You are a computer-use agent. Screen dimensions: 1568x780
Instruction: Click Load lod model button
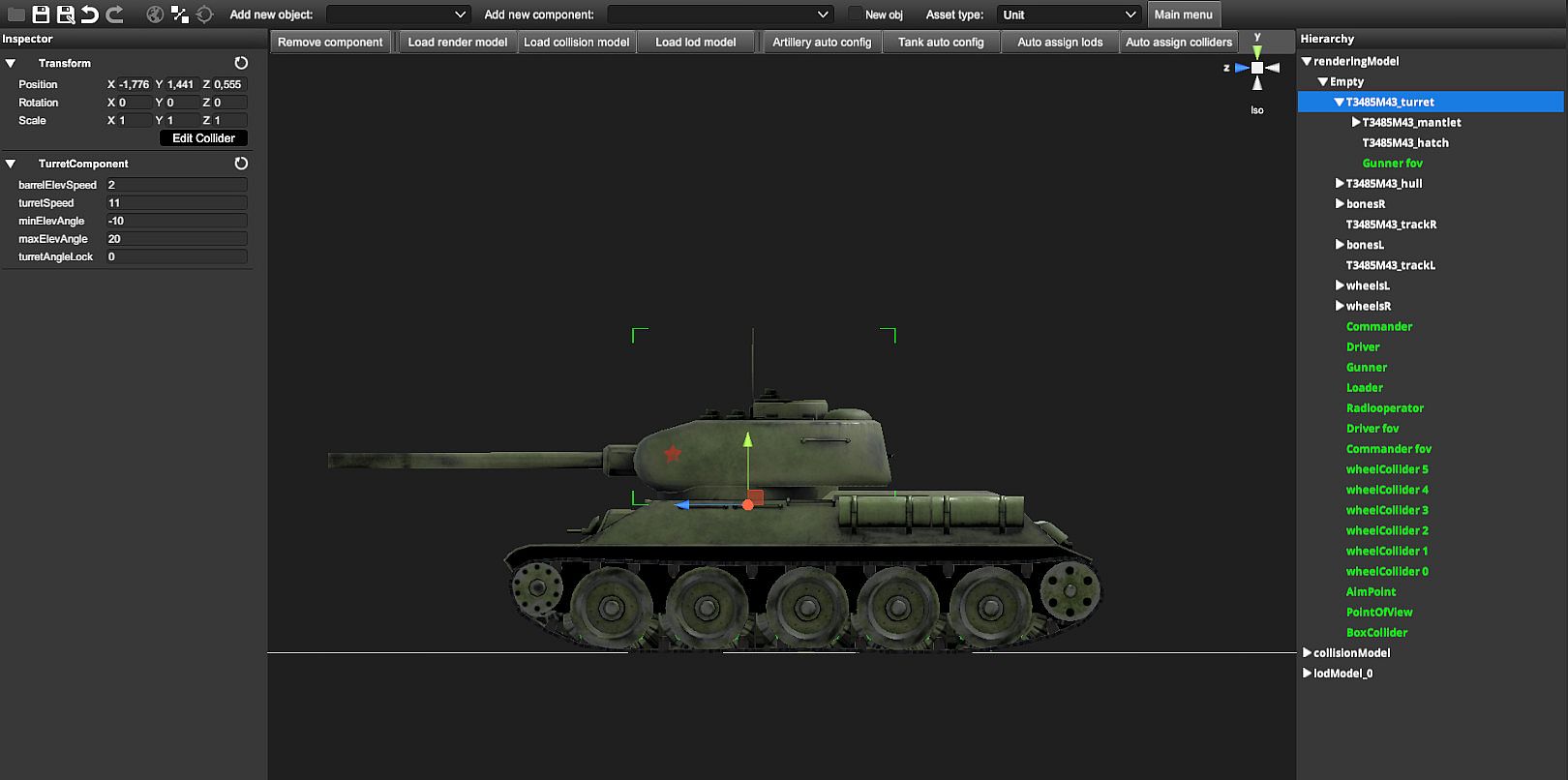(x=696, y=42)
